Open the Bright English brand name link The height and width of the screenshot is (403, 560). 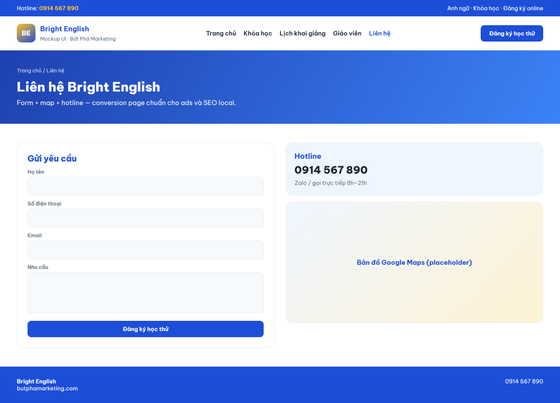(65, 29)
